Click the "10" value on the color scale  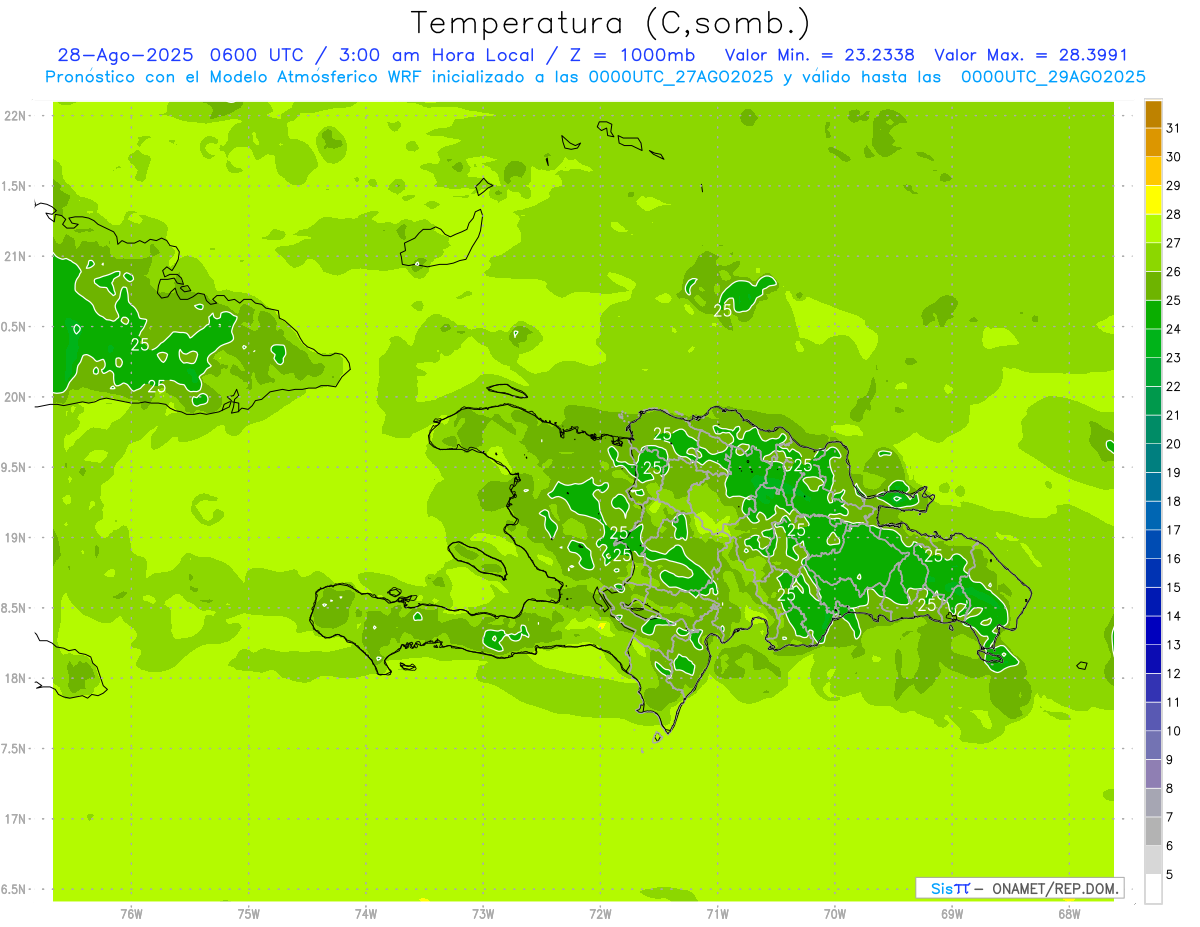[1174, 731]
